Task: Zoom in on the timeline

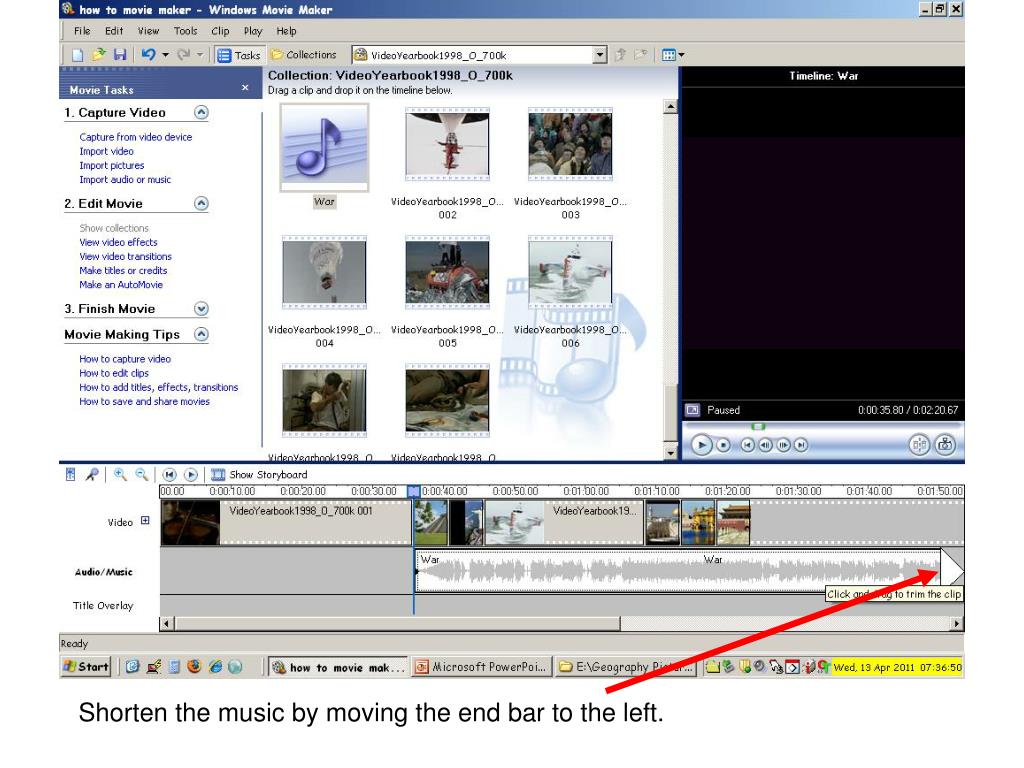Action: coord(120,475)
